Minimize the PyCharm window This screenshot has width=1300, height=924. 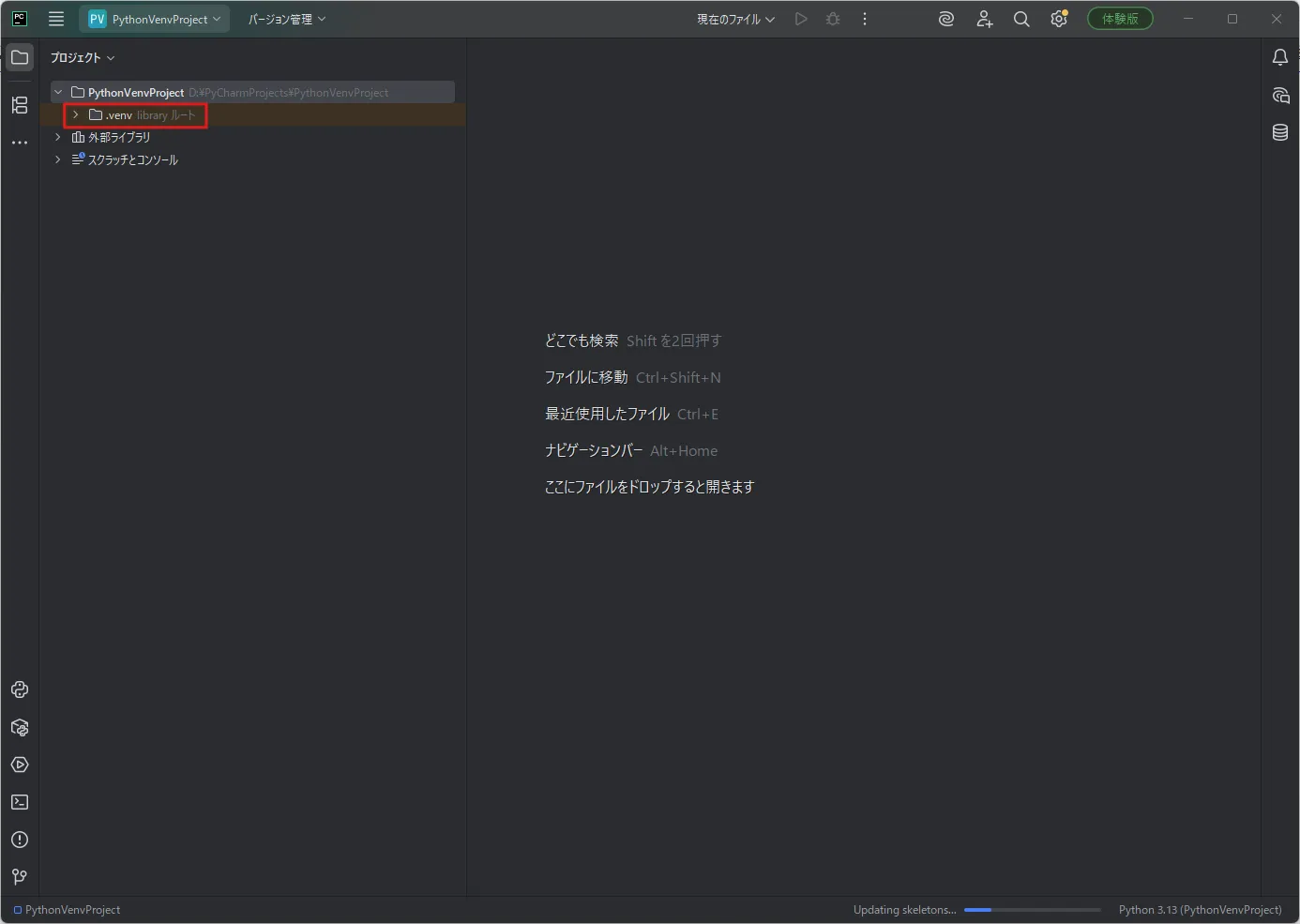pyautogui.click(x=1188, y=19)
